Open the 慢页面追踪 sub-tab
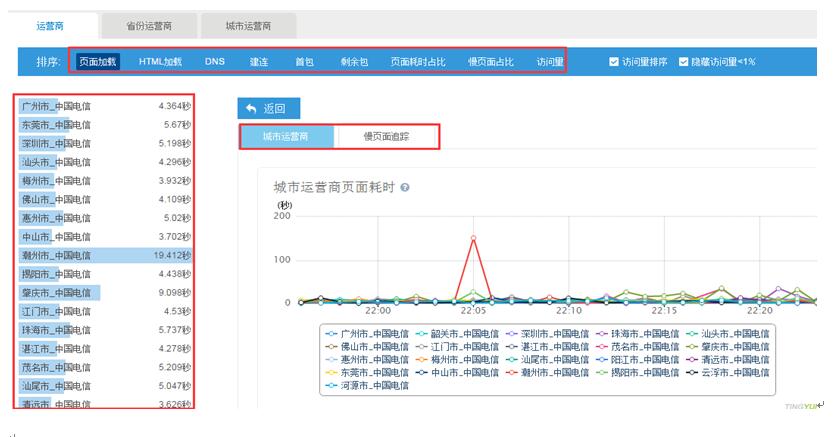This screenshot has width=837, height=437. pos(386,137)
